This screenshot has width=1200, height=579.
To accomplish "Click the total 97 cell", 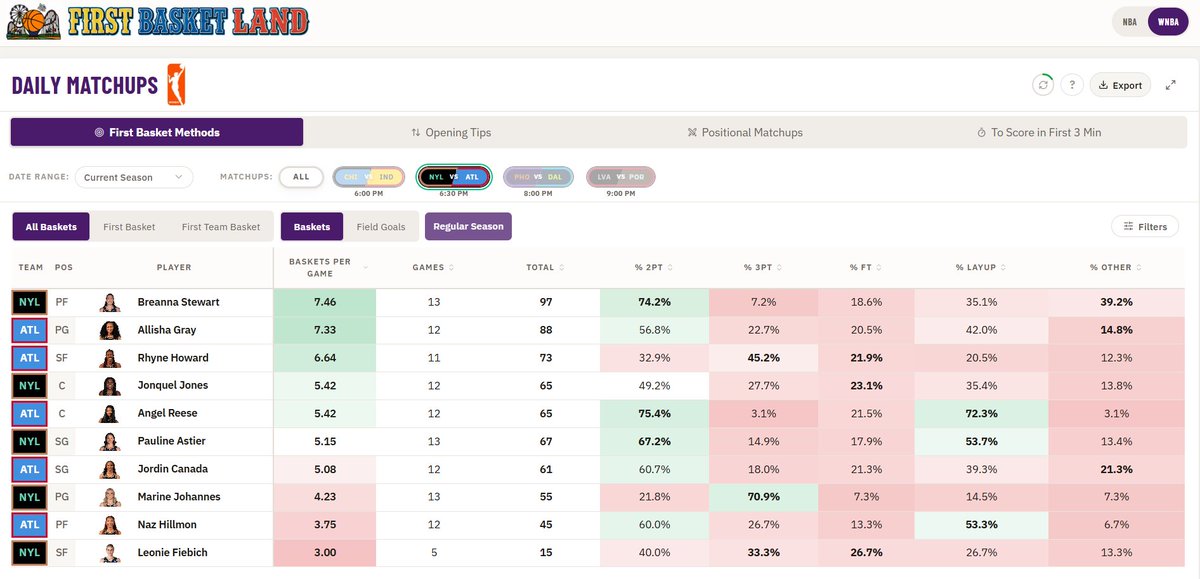I will click(545, 302).
